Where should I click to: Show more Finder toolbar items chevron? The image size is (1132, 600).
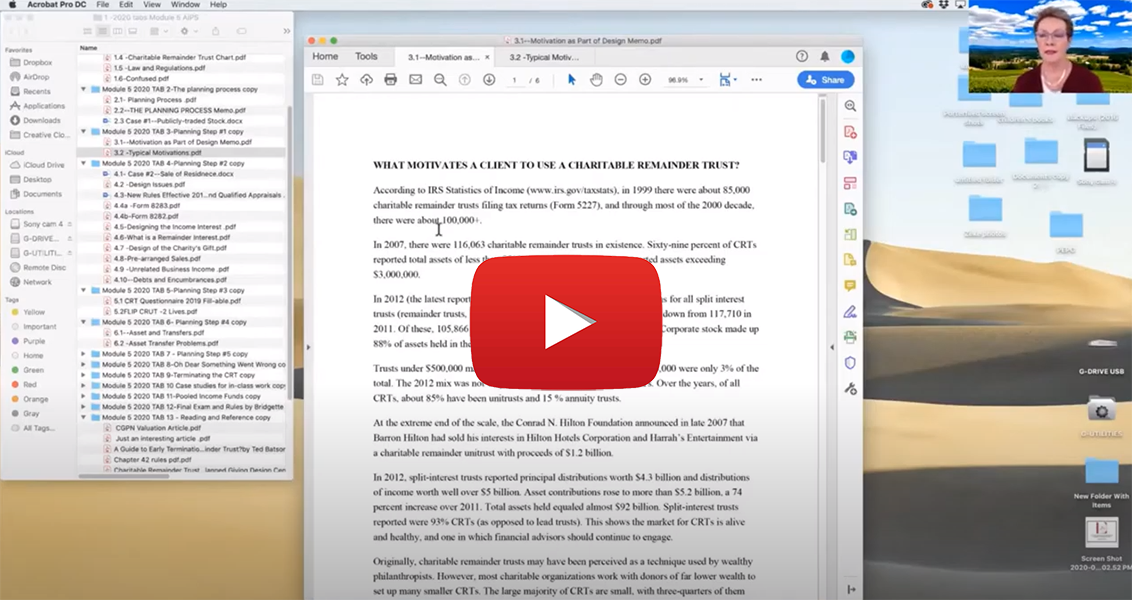tap(287, 31)
